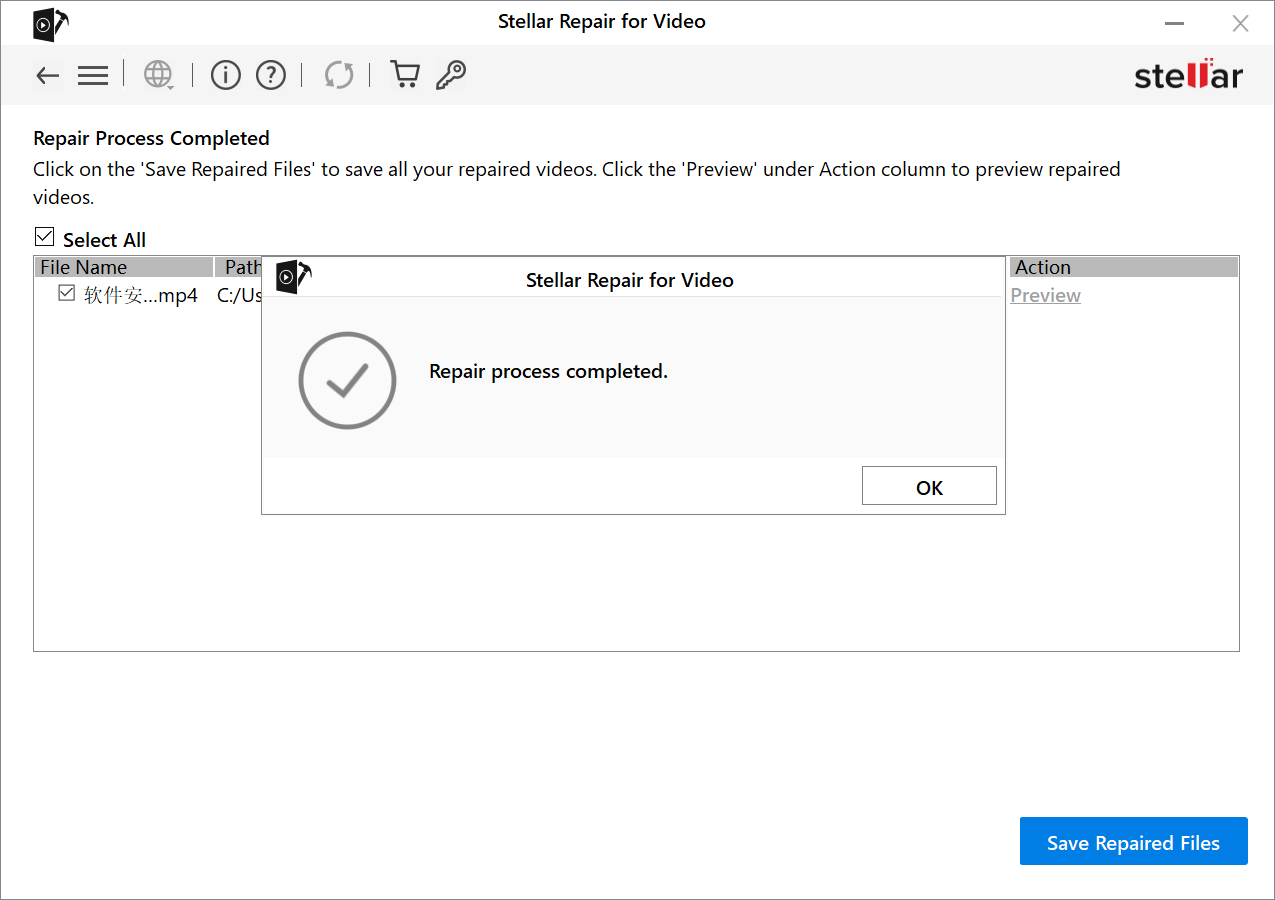This screenshot has width=1275, height=900.
Task: Open the Help question mark icon
Action: [x=271, y=75]
